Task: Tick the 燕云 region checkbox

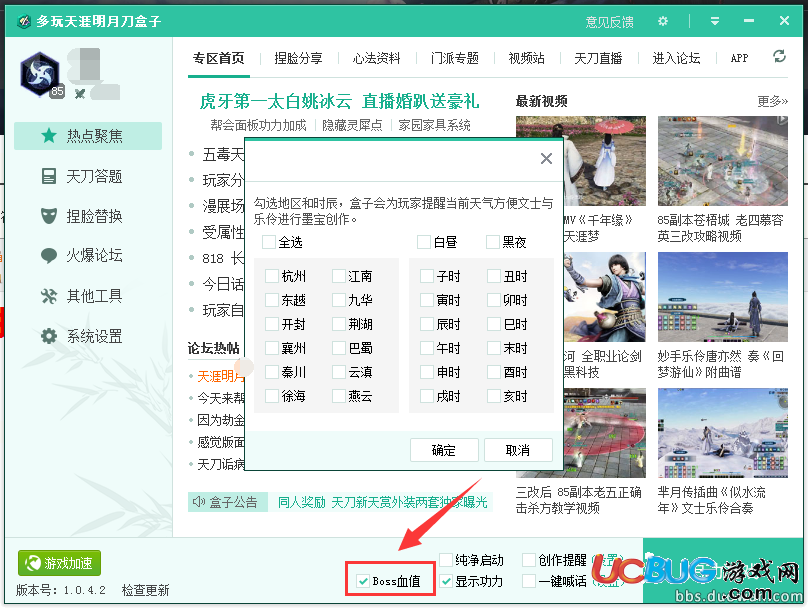Action: [x=339, y=396]
